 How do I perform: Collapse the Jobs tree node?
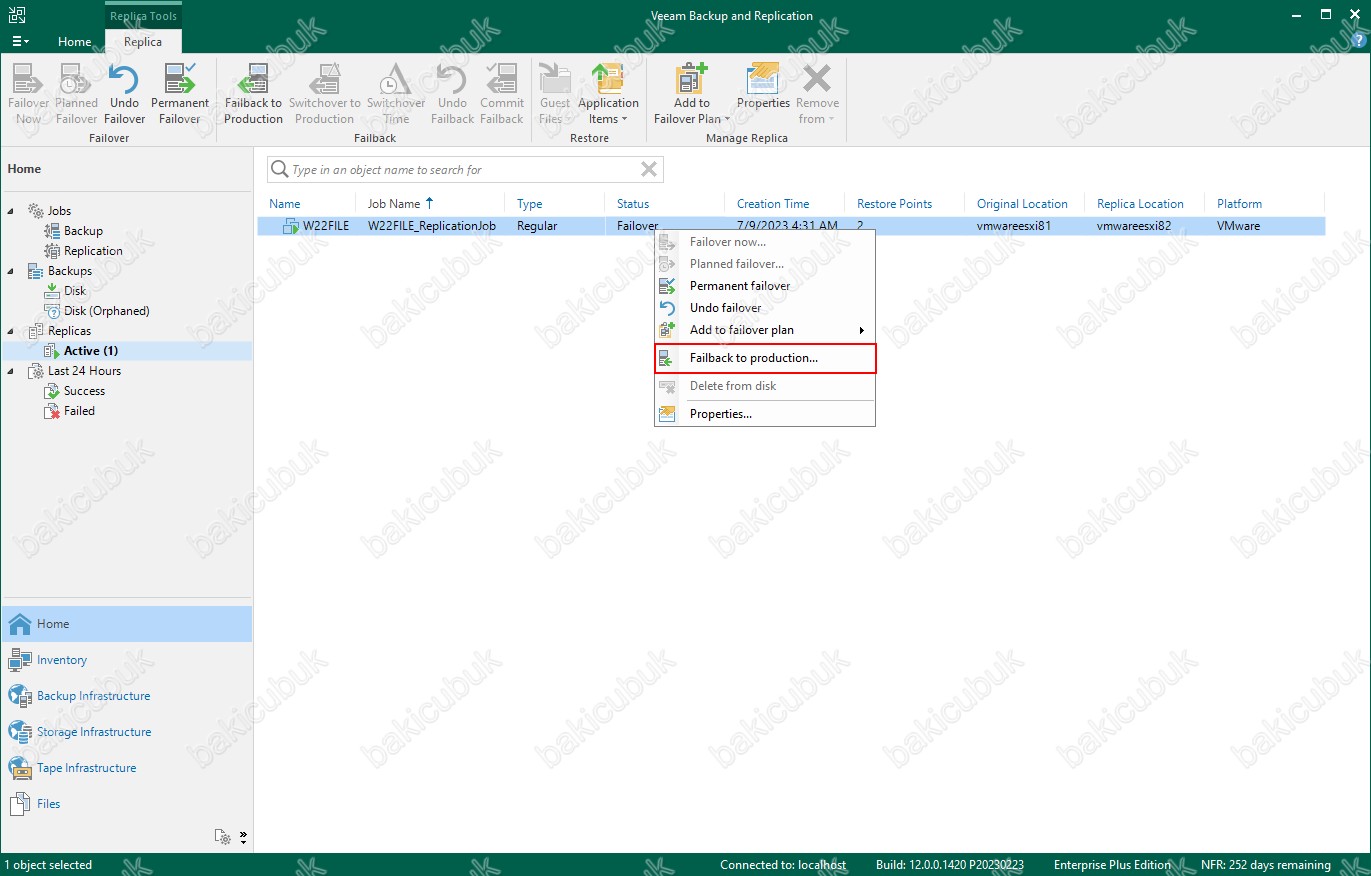[x=11, y=211]
